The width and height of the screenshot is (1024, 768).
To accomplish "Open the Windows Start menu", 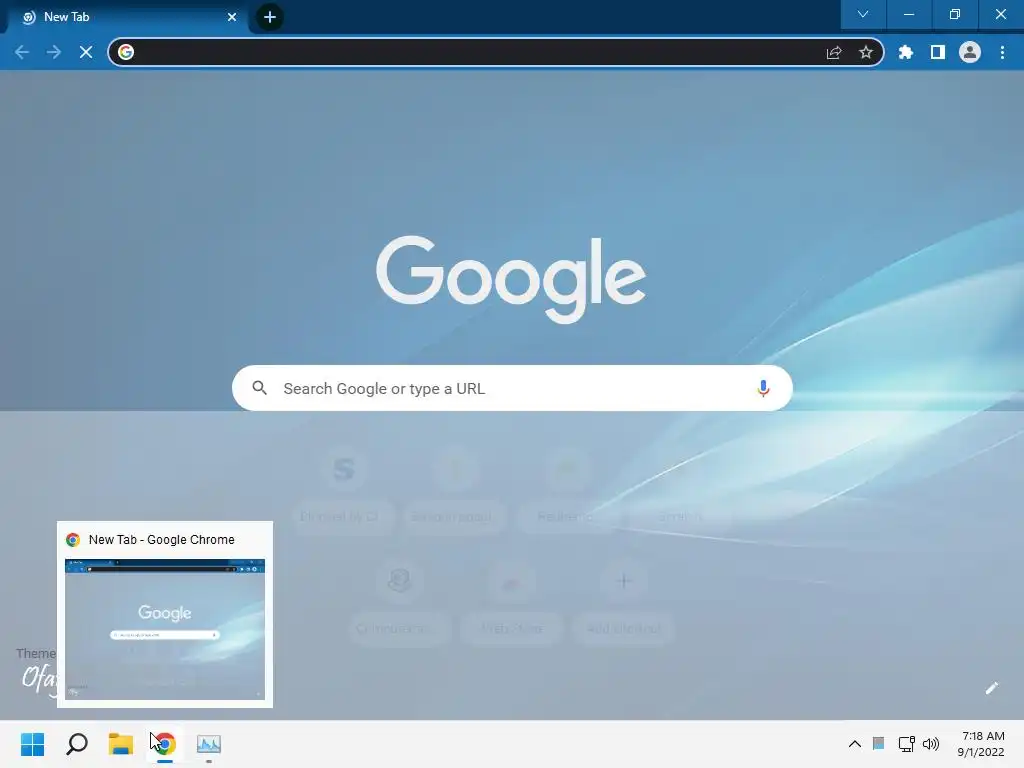I will coord(33,744).
